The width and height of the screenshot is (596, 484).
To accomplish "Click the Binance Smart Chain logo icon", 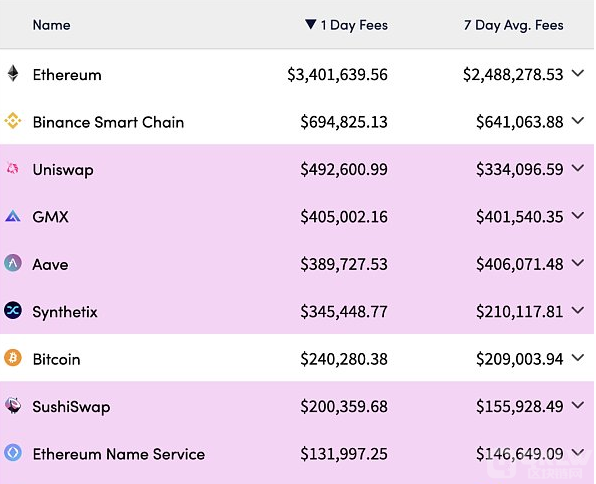I will (13, 121).
